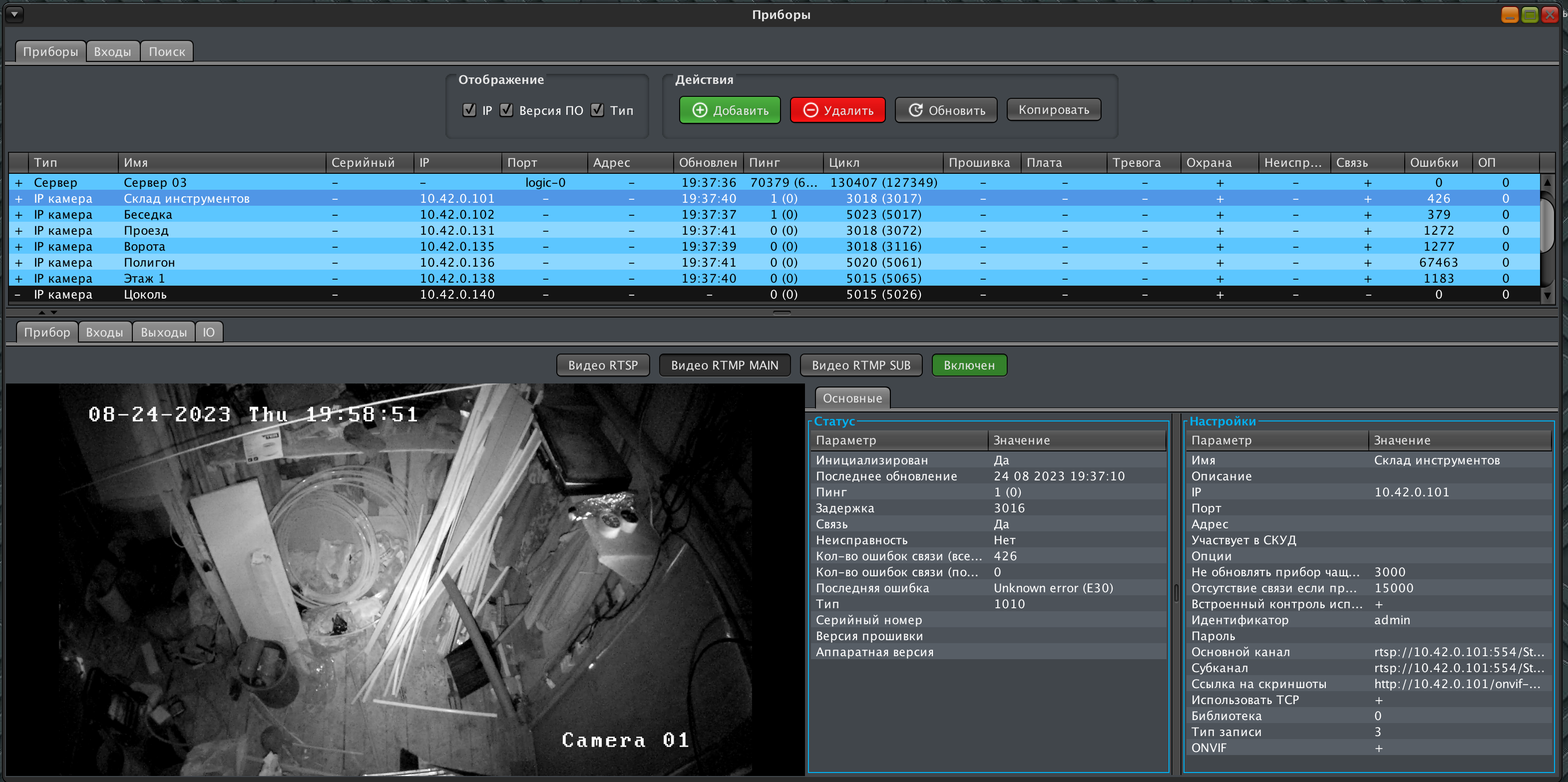1568x782 pixels.
Task: Click the refresh arrow icon on Обновить
Action: click(915, 110)
